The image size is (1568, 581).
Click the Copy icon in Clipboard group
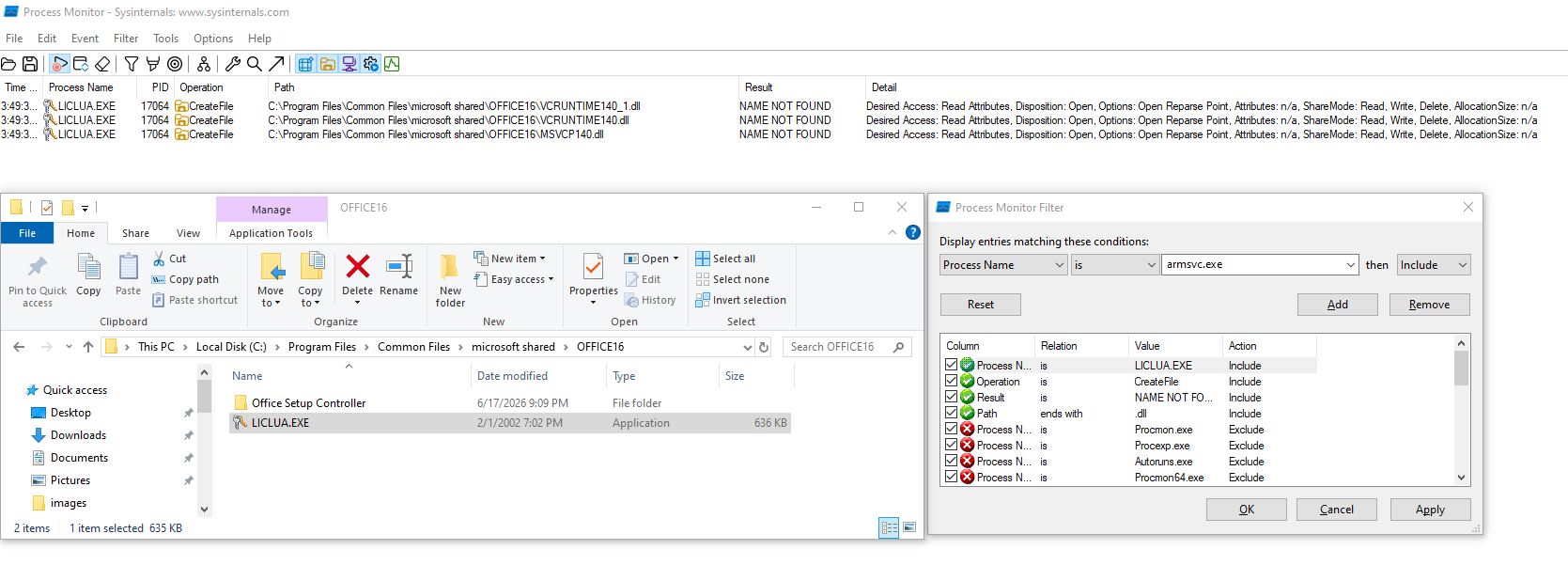(x=88, y=267)
